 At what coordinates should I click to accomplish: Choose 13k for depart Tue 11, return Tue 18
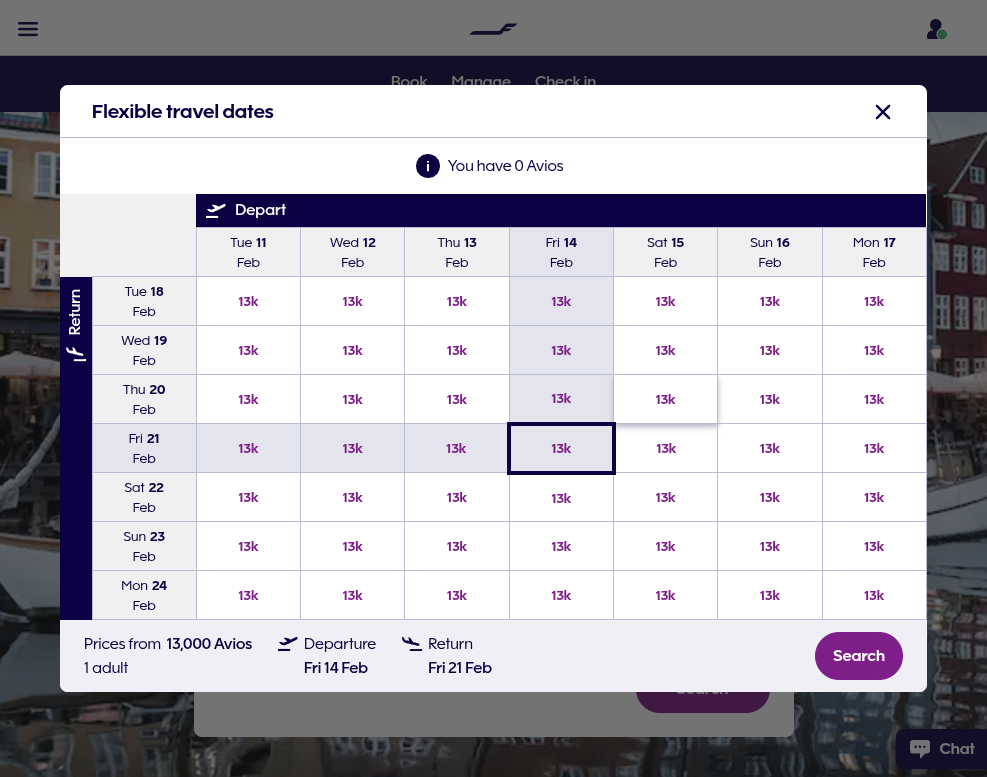(x=248, y=301)
